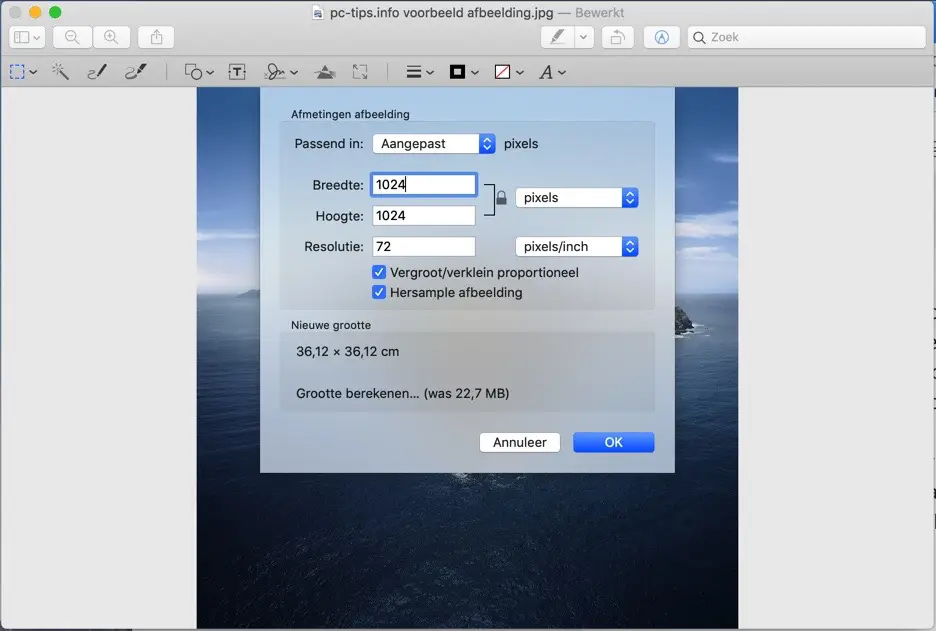Zoom out with the minus magnifier

72,37
